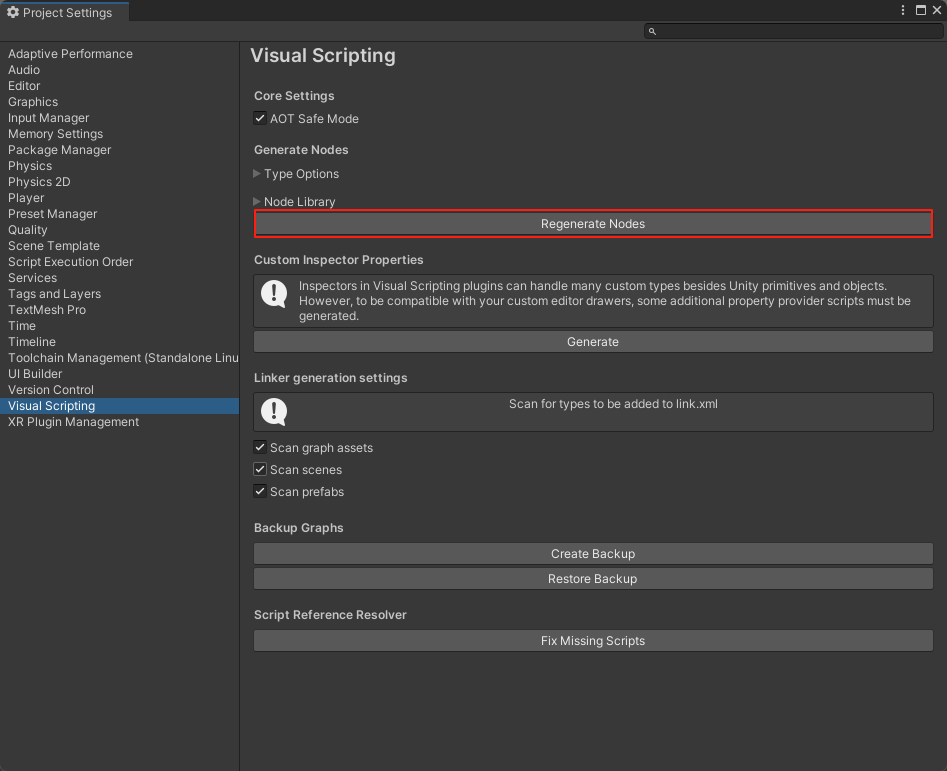
Task: Click the search magnifier icon
Action: click(x=652, y=31)
